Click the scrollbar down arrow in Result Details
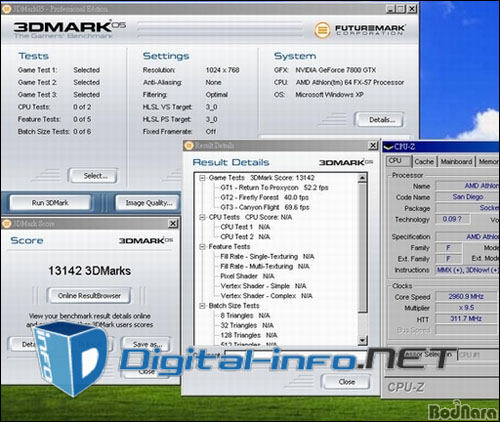The image size is (500, 422). 362,340
